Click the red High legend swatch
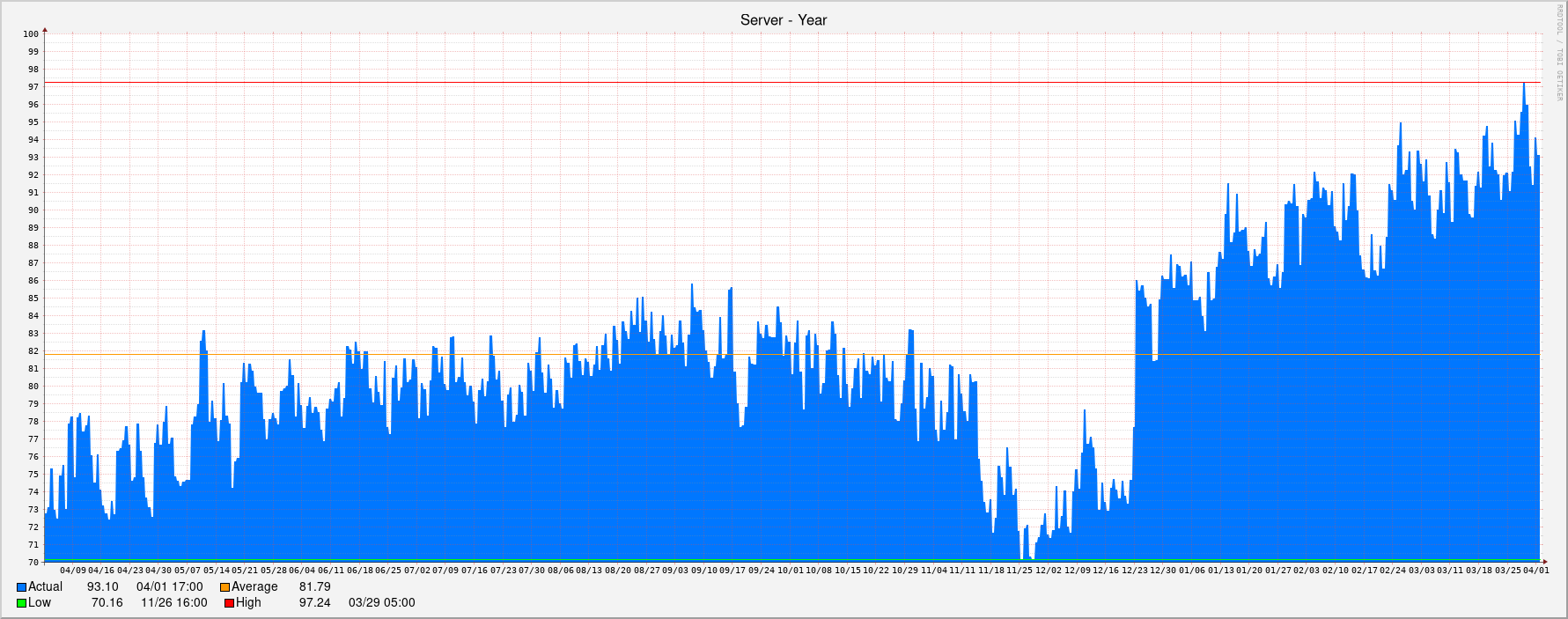The image size is (1568, 619). point(229,603)
